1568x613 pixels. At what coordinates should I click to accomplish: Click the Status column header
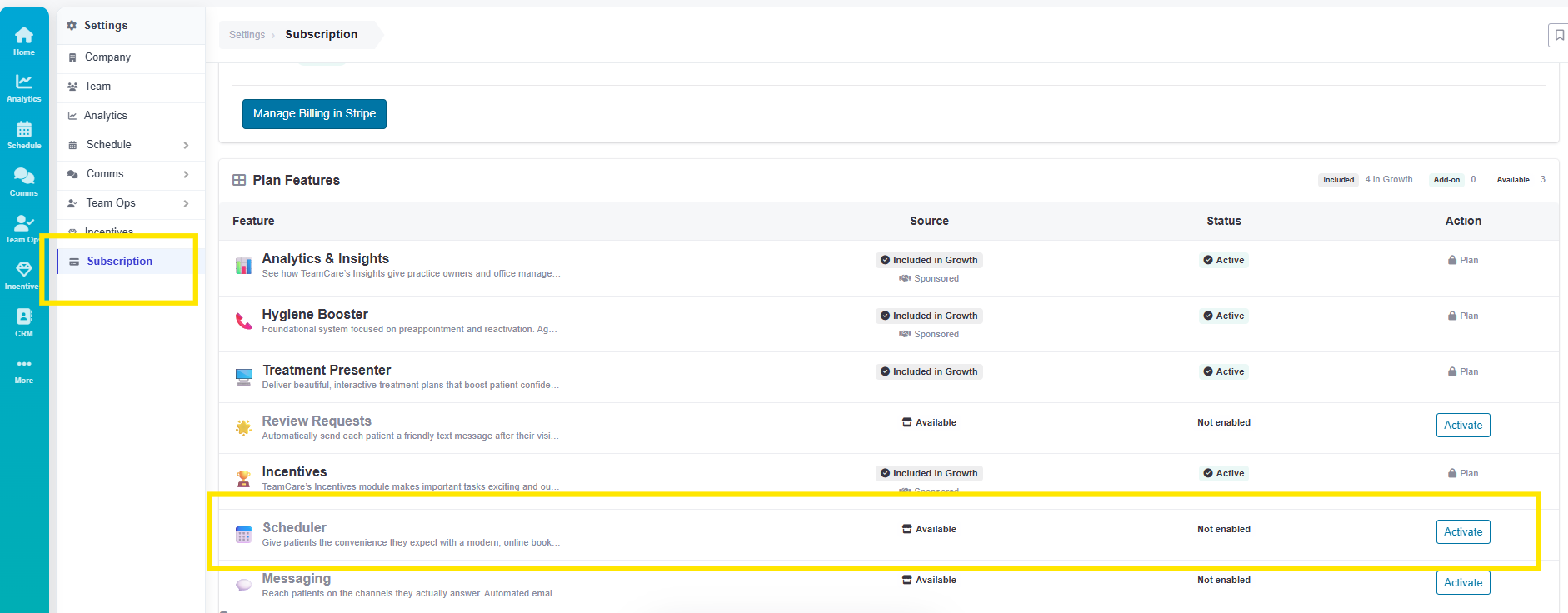[x=1224, y=221]
